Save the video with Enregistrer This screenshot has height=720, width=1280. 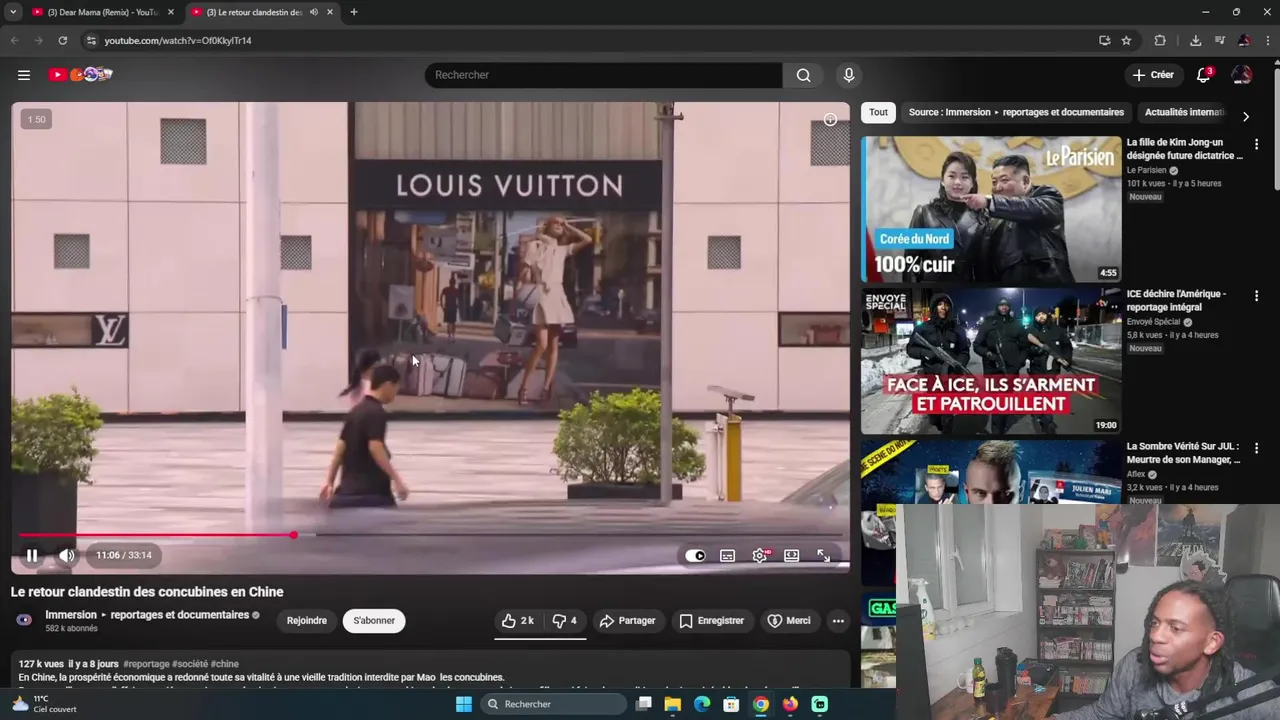712,621
